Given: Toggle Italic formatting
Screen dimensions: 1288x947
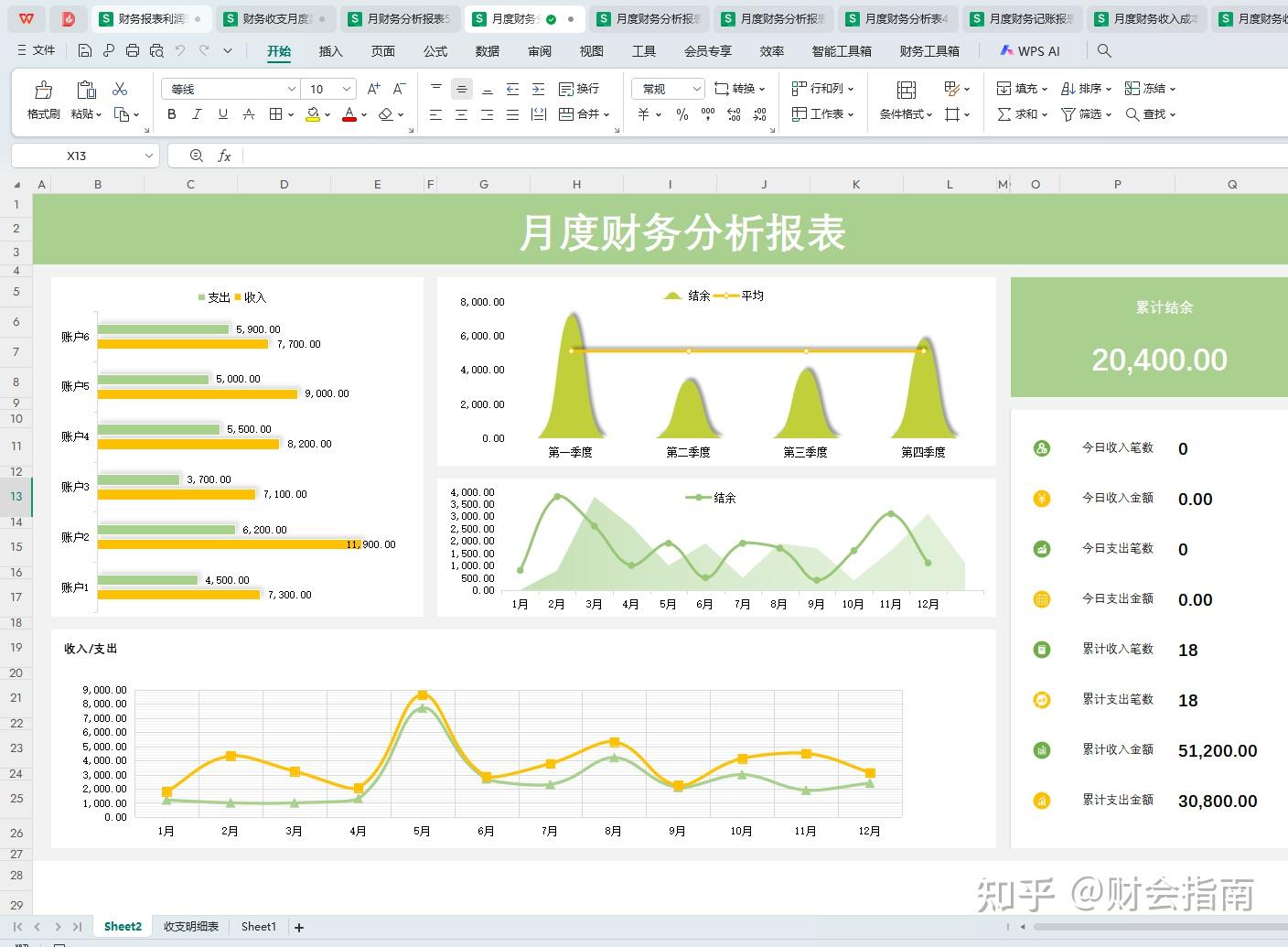Looking at the screenshot, I should click(x=197, y=114).
